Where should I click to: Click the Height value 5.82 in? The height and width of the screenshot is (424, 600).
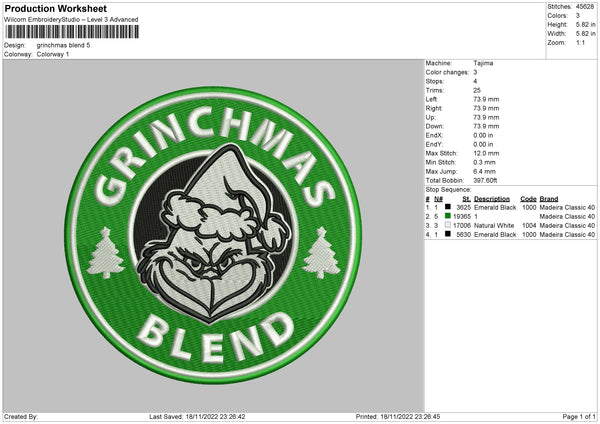point(585,24)
